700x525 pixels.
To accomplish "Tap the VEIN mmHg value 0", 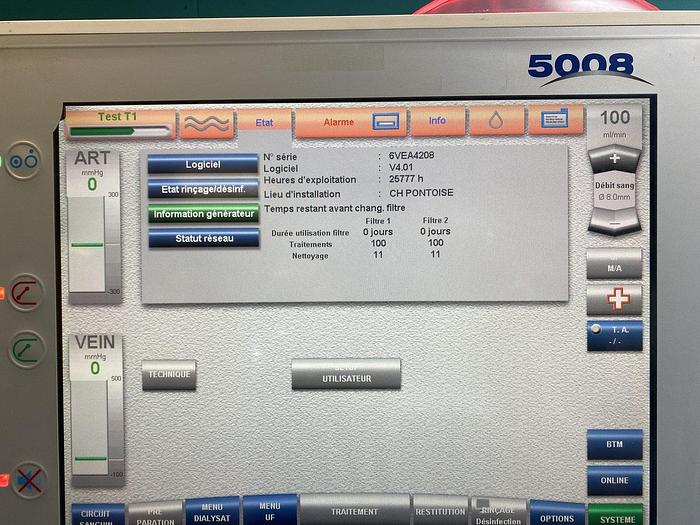I will [95, 368].
